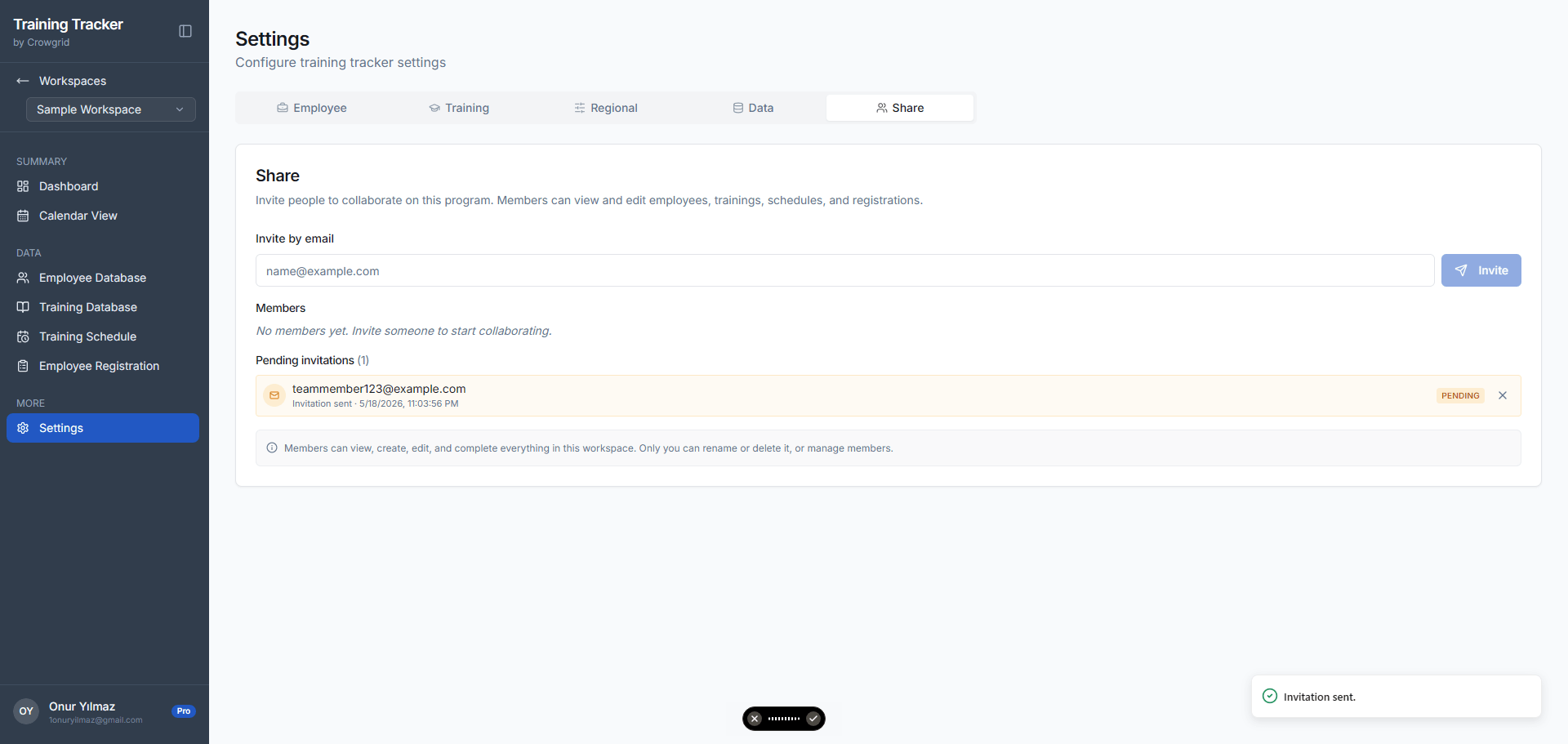
Task: Click the Training Database book icon
Action: (23, 307)
